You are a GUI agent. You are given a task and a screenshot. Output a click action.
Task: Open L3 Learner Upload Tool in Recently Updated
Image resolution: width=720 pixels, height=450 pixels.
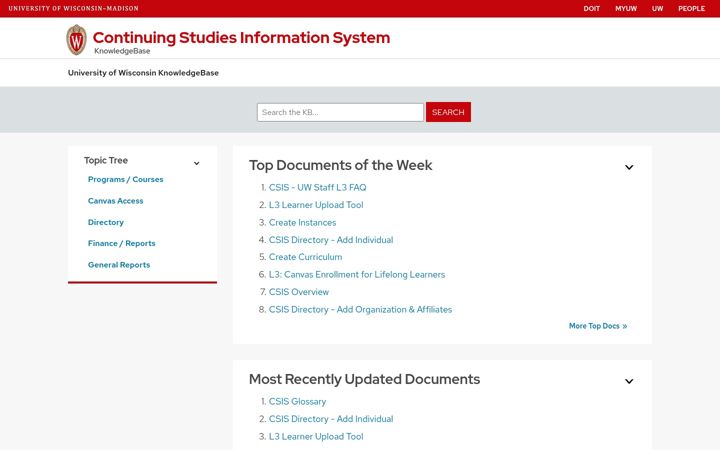click(316, 436)
